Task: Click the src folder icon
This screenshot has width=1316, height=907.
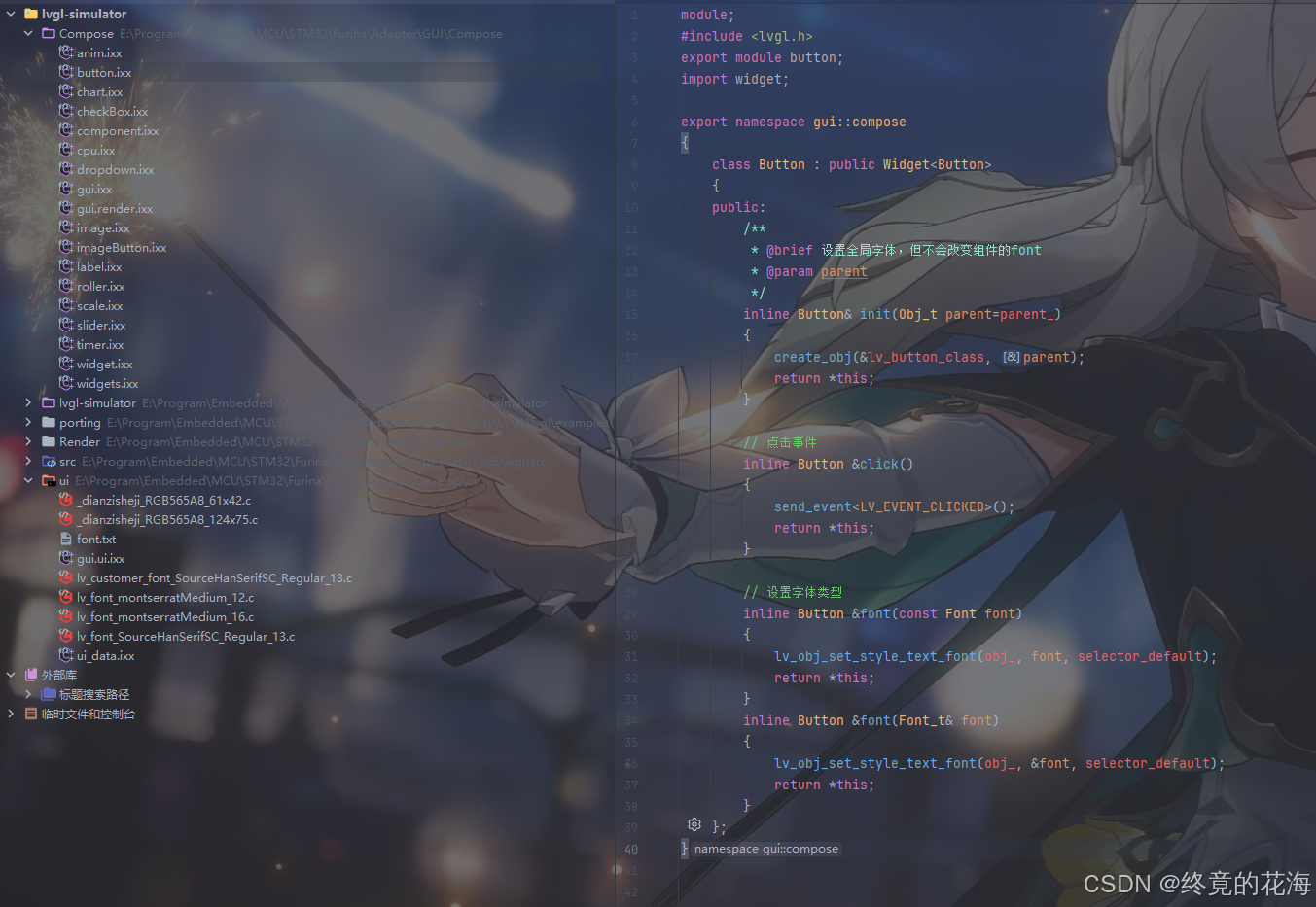Action: pyautogui.click(x=49, y=461)
